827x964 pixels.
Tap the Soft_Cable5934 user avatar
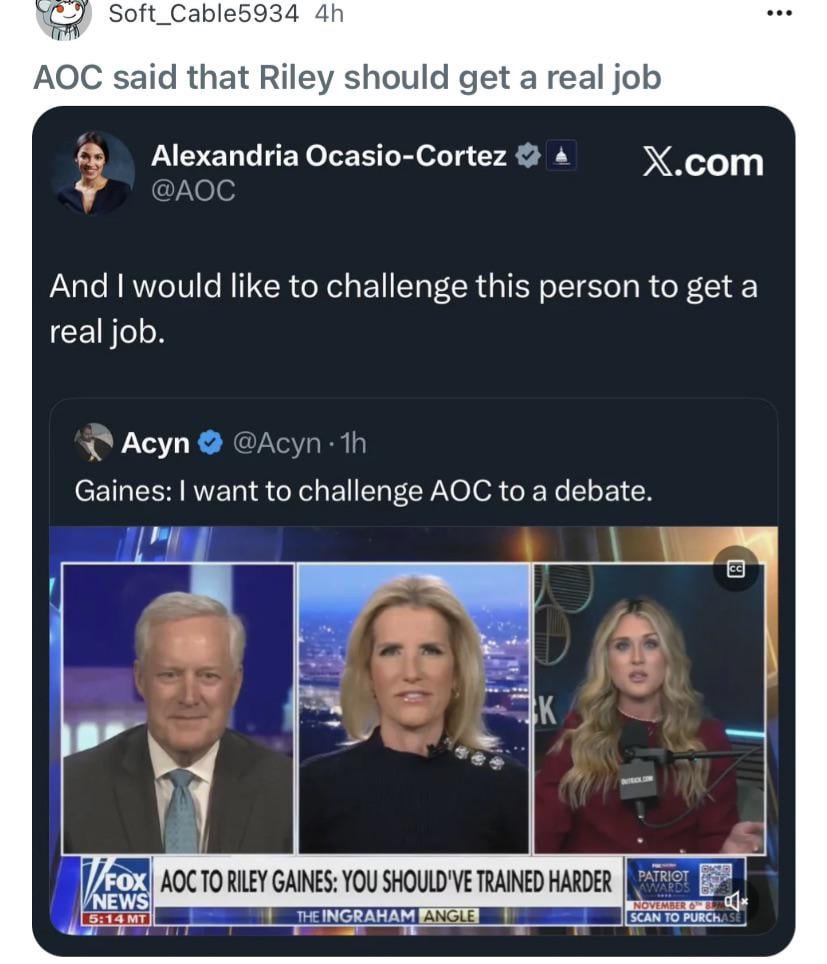64,15
